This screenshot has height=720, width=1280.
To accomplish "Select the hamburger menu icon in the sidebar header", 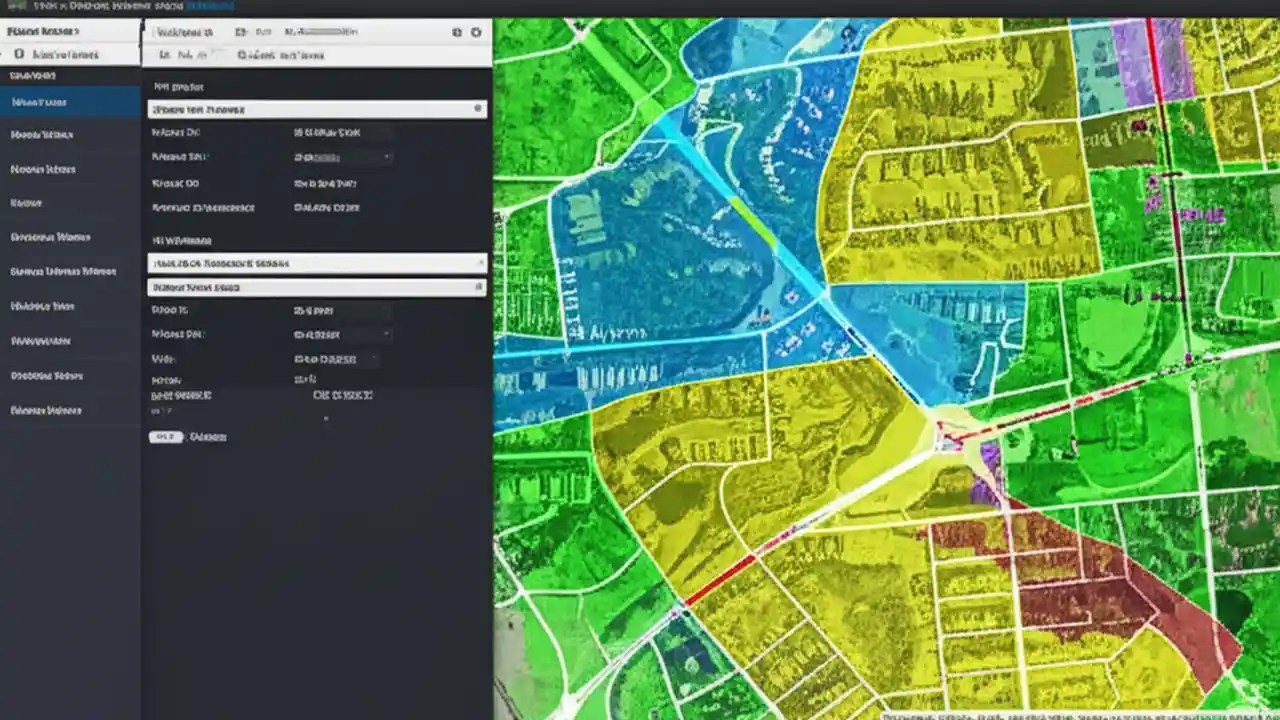I will (18, 53).
